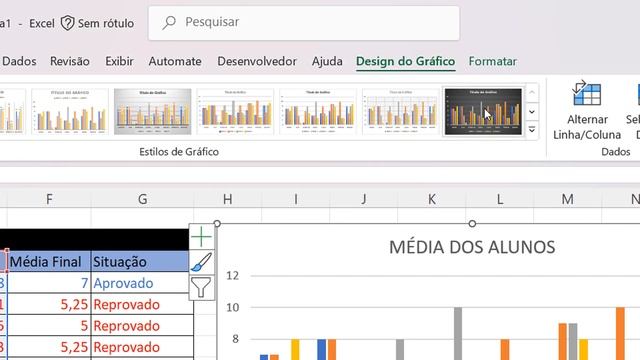Switch to the Desenvolvedor tab

257,61
